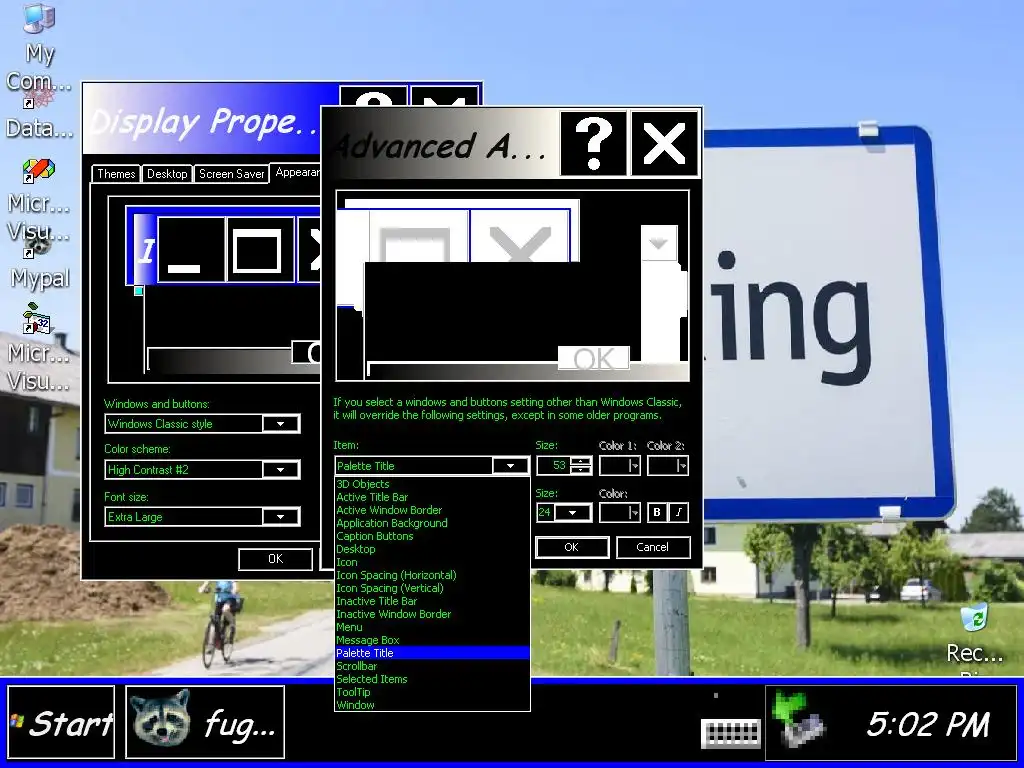Click the Start button on taskbar
This screenshot has height=768, width=1024.
tap(61, 722)
